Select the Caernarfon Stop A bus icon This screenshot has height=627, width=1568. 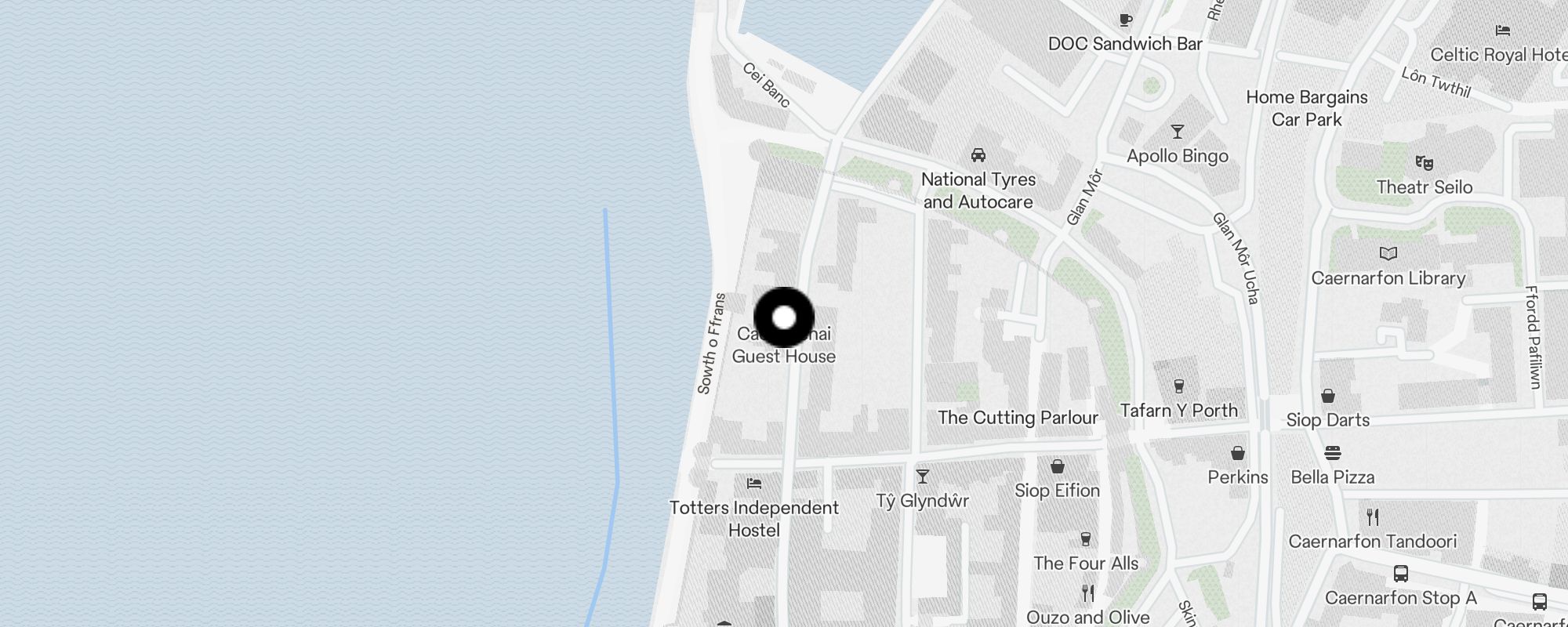[1401, 574]
